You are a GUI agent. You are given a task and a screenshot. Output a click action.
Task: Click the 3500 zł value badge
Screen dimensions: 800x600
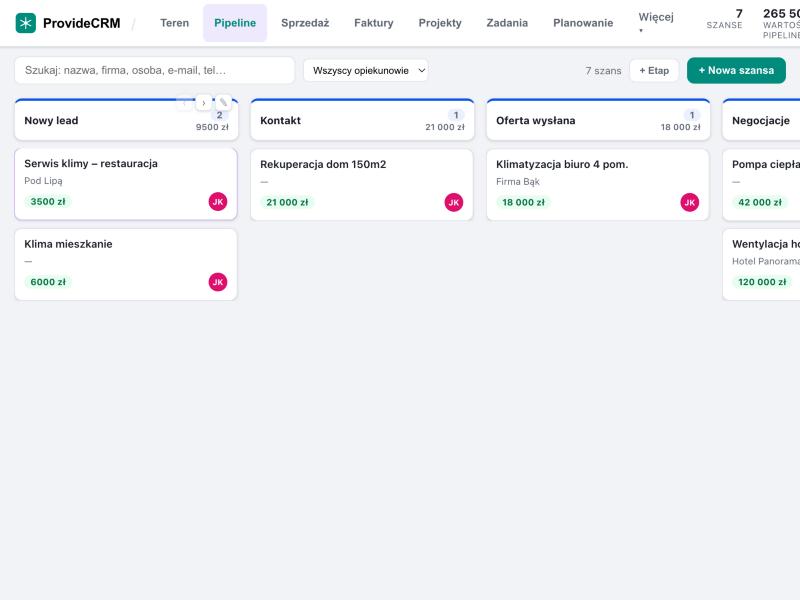pos(48,202)
